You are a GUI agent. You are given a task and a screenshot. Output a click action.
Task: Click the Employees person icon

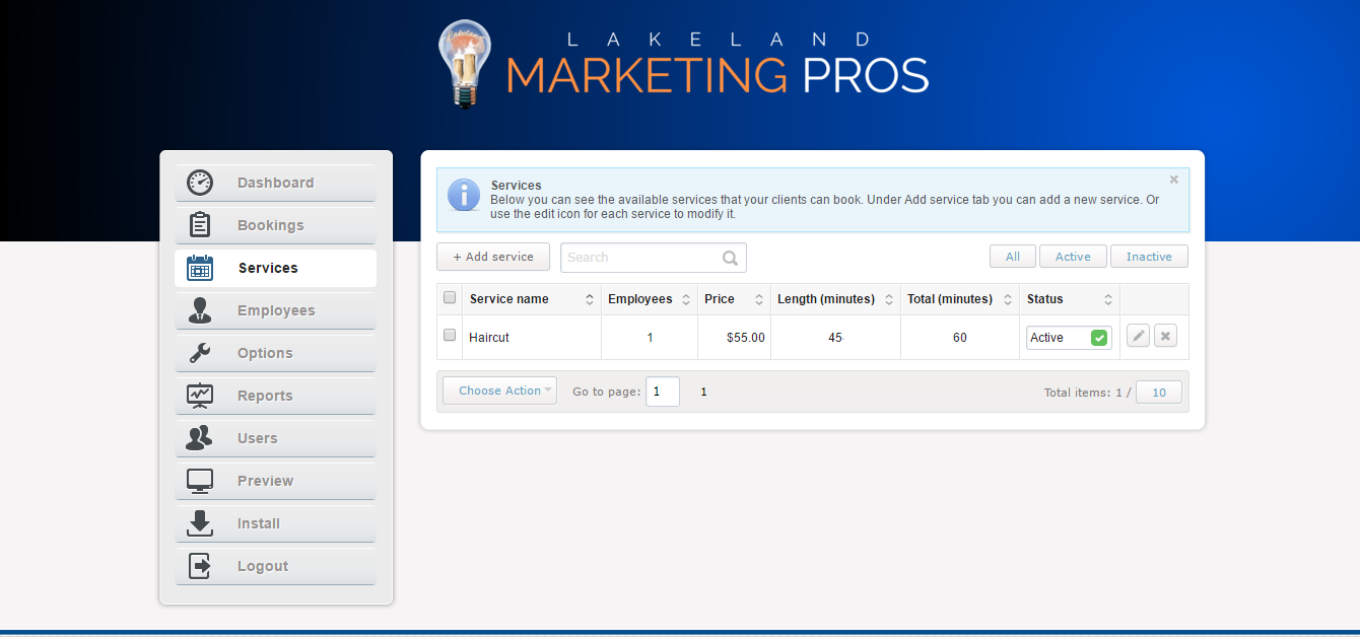coord(200,310)
